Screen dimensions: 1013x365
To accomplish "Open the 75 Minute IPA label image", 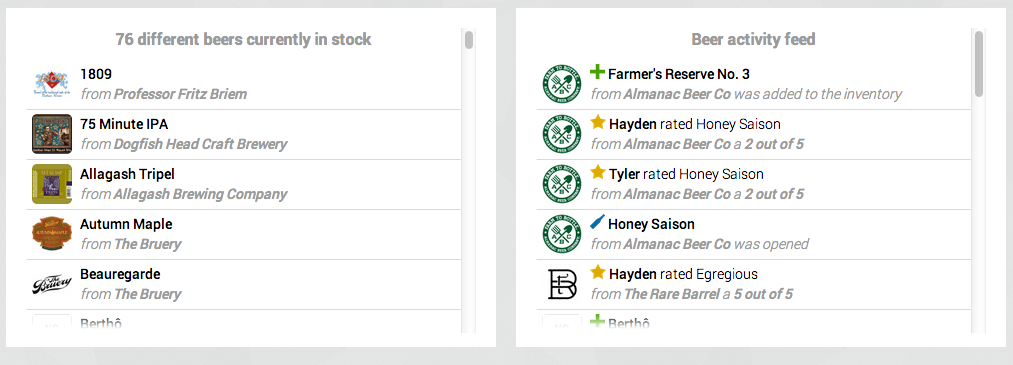I will 51,134.
